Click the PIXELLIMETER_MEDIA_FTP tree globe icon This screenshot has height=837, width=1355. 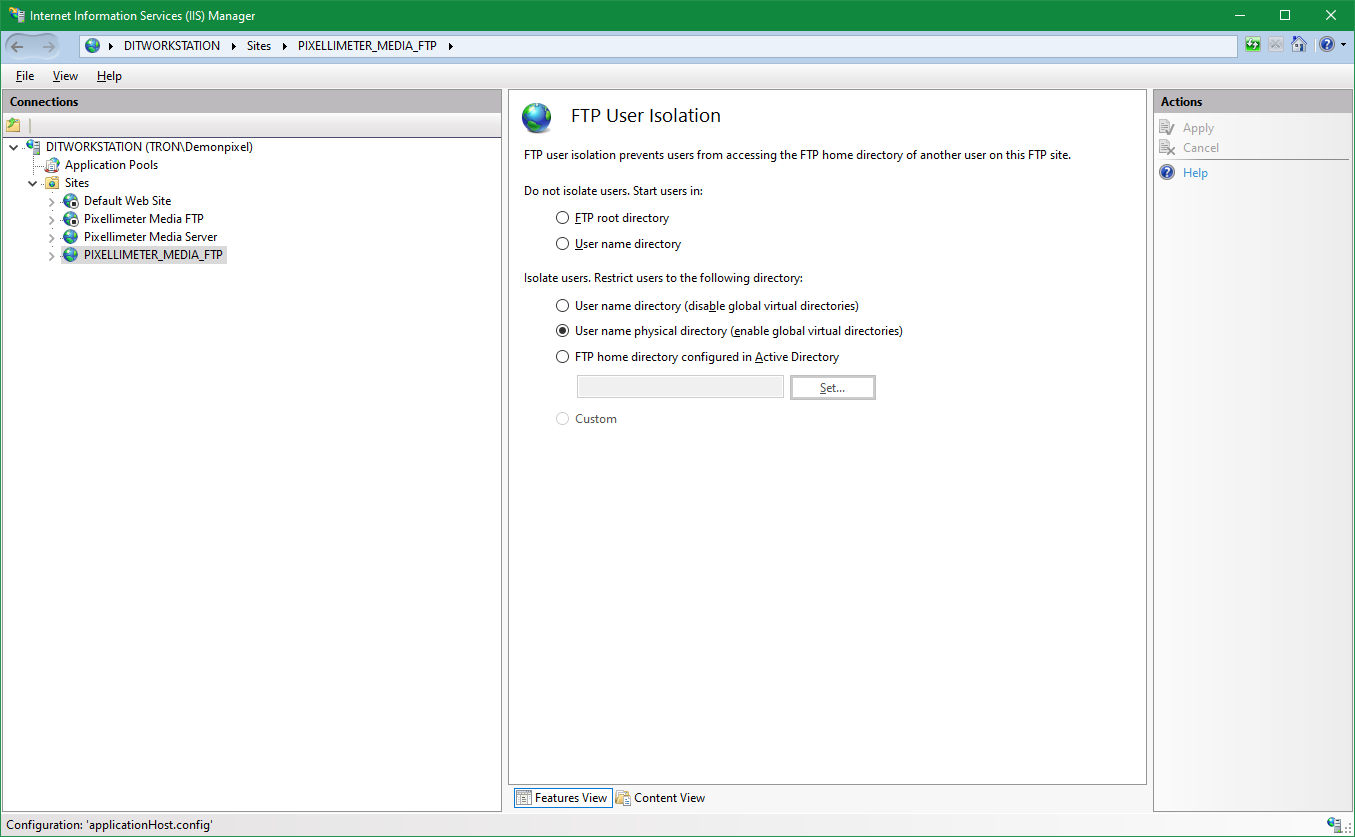pyautogui.click(x=70, y=255)
